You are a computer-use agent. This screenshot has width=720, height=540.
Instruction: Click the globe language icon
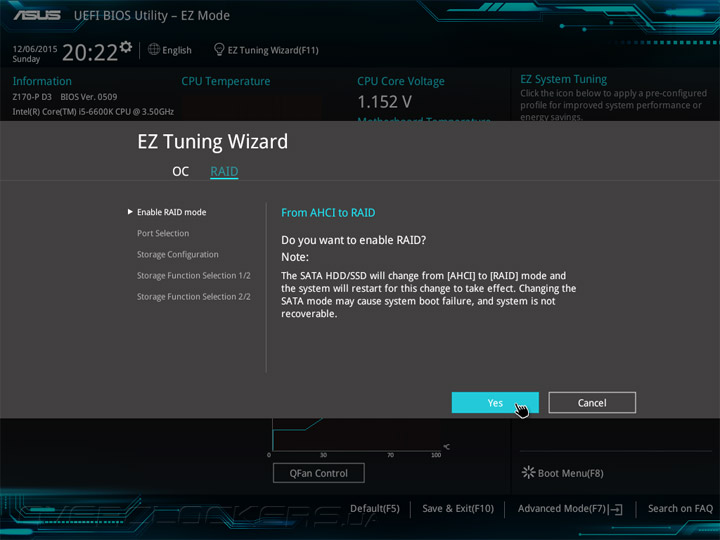point(154,49)
